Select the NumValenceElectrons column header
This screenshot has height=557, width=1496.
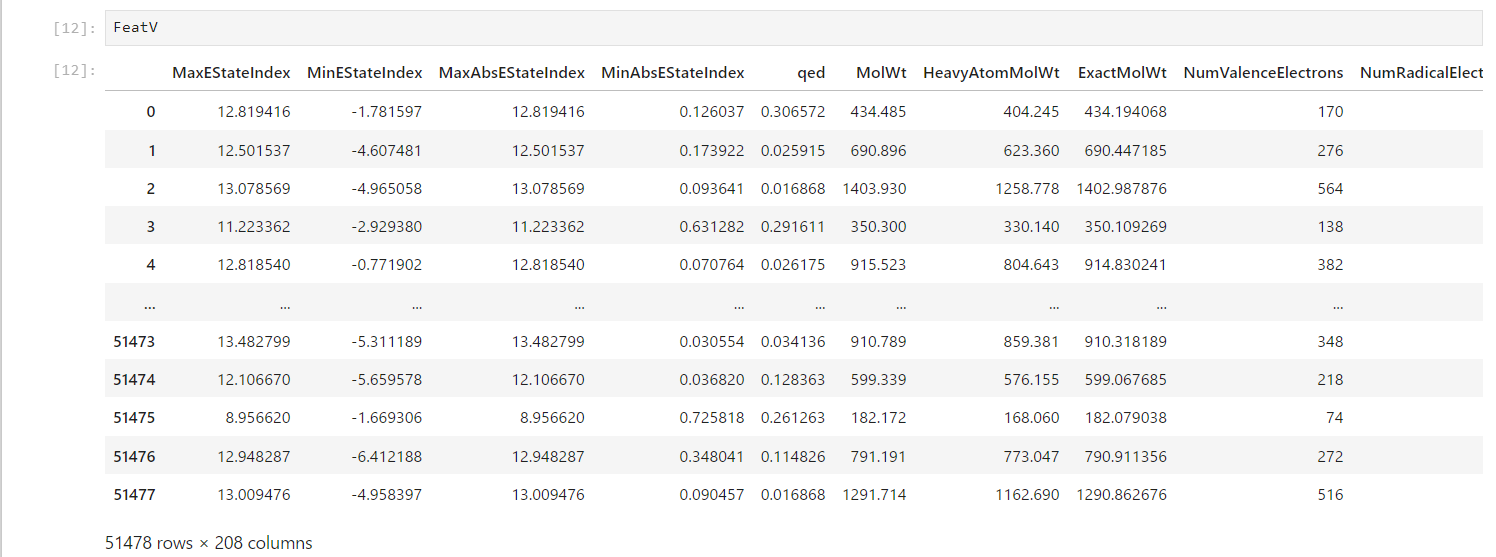coord(1263,73)
